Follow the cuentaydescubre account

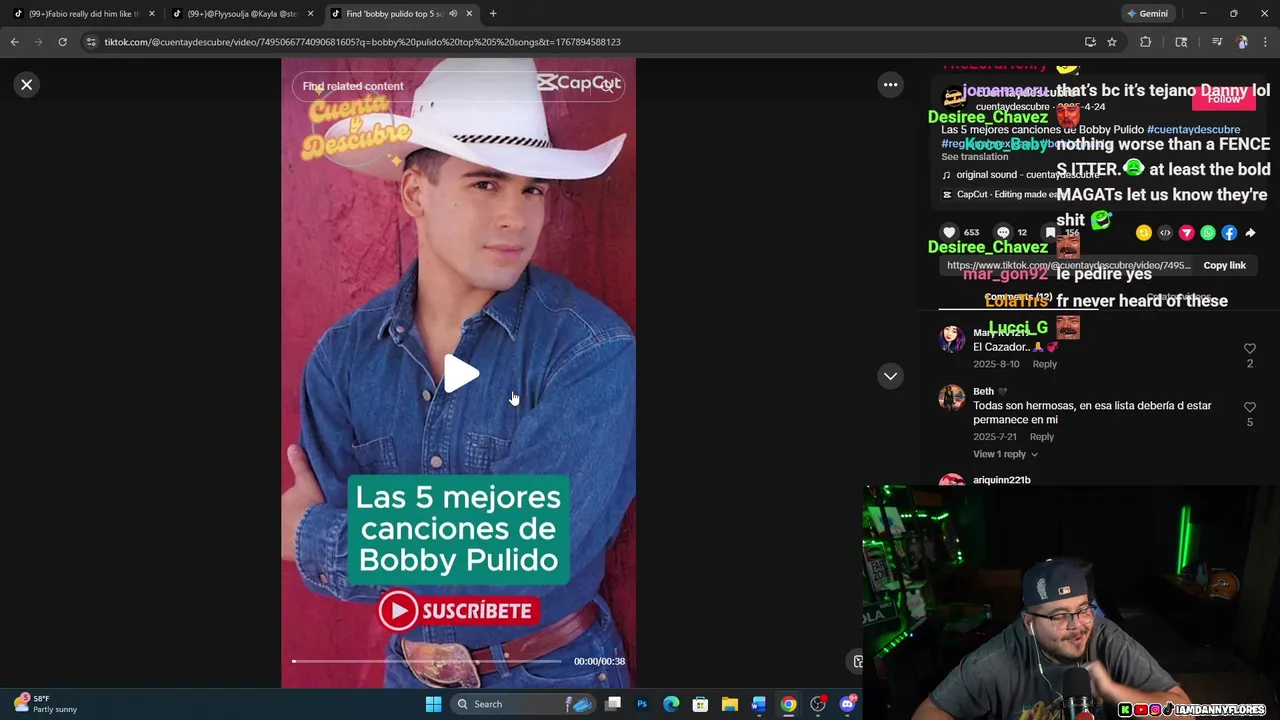[x=1223, y=99]
